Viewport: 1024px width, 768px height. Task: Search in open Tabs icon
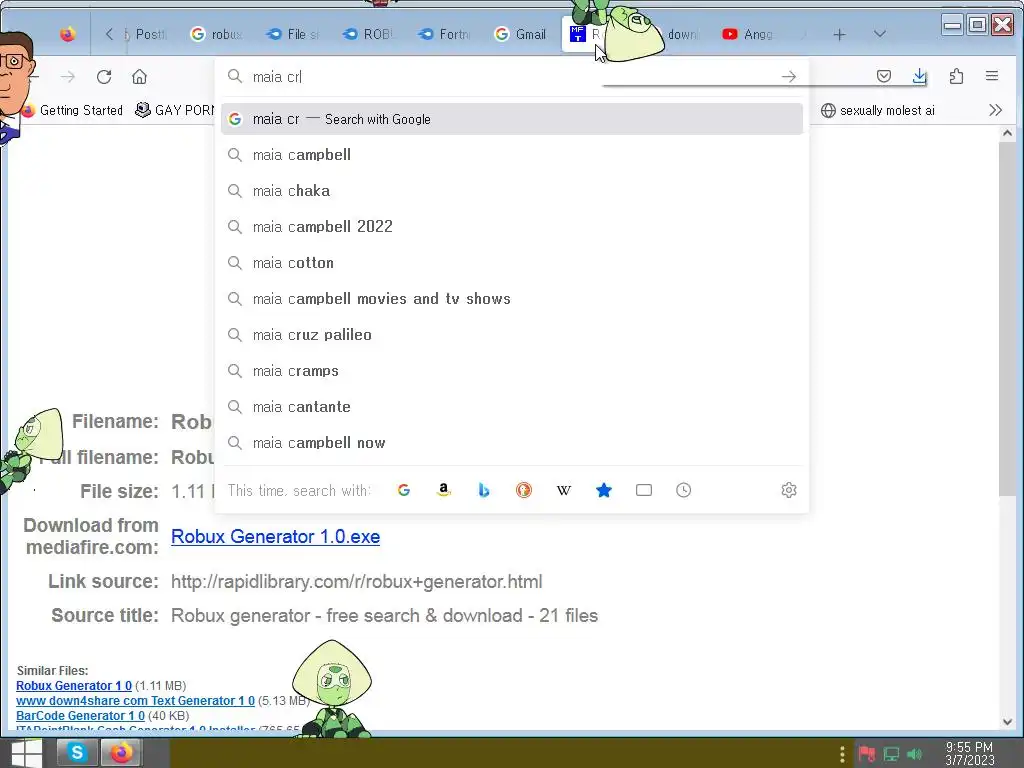[x=644, y=490]
